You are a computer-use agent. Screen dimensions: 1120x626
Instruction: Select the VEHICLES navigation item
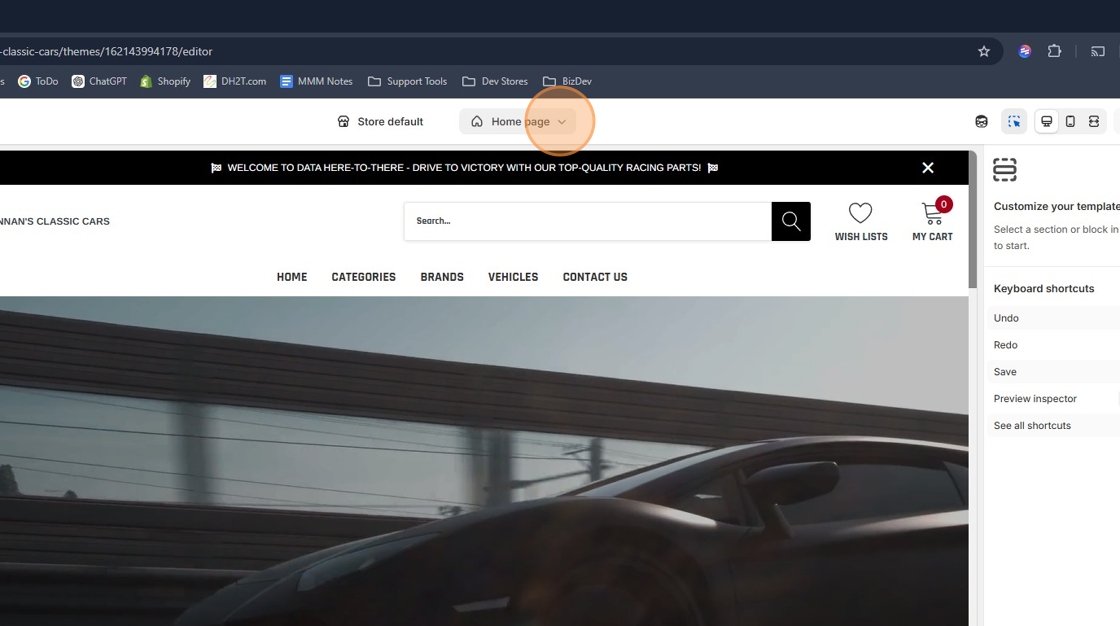[513, 277]
